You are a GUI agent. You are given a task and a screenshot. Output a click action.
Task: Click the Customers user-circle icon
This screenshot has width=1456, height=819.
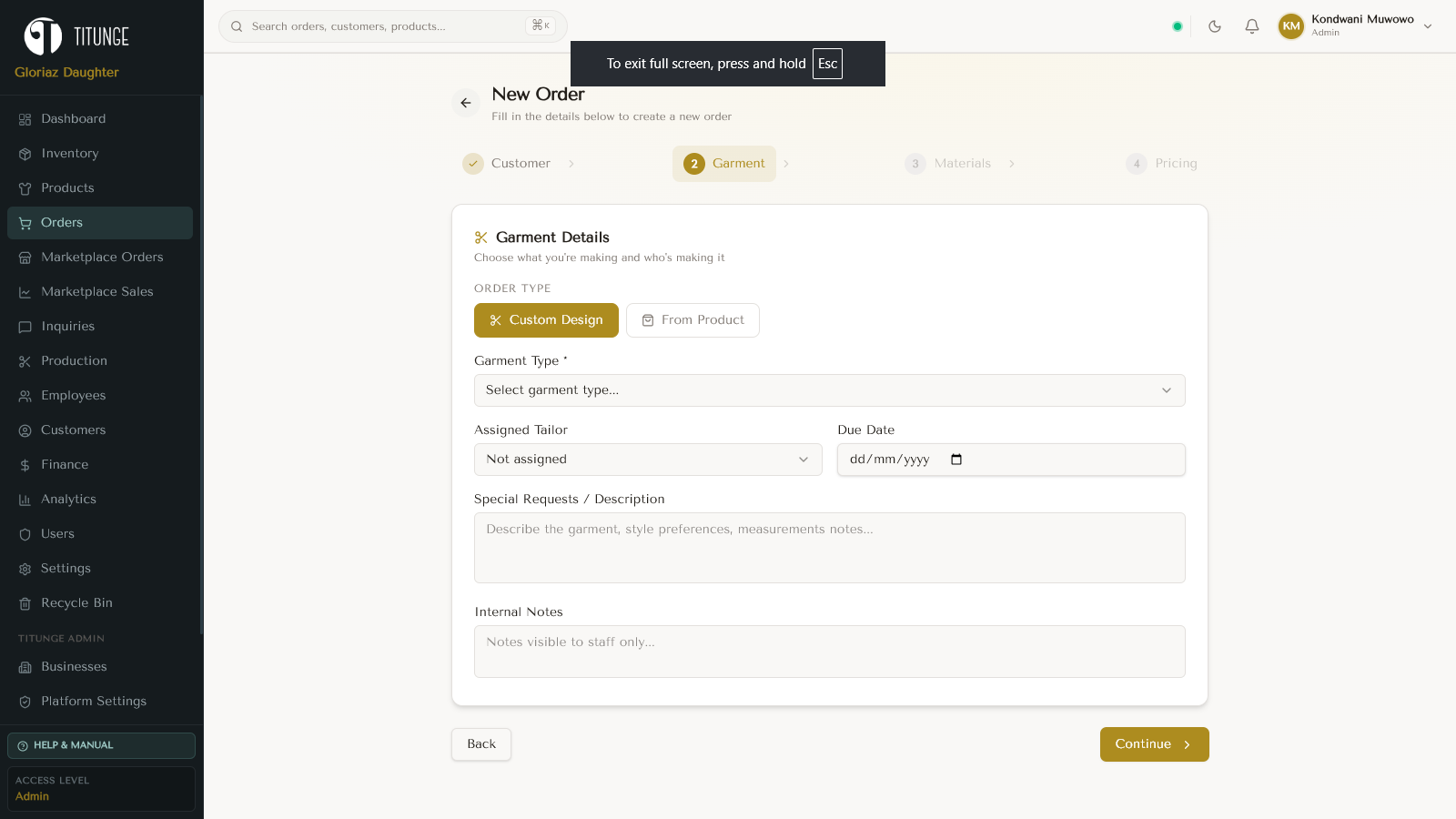(x=25, y=430)
